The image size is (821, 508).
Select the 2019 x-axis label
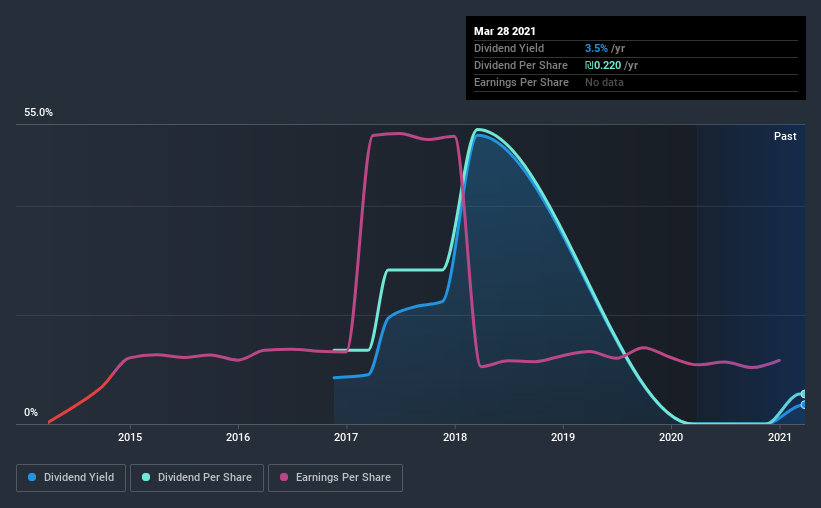coord(563,437)
